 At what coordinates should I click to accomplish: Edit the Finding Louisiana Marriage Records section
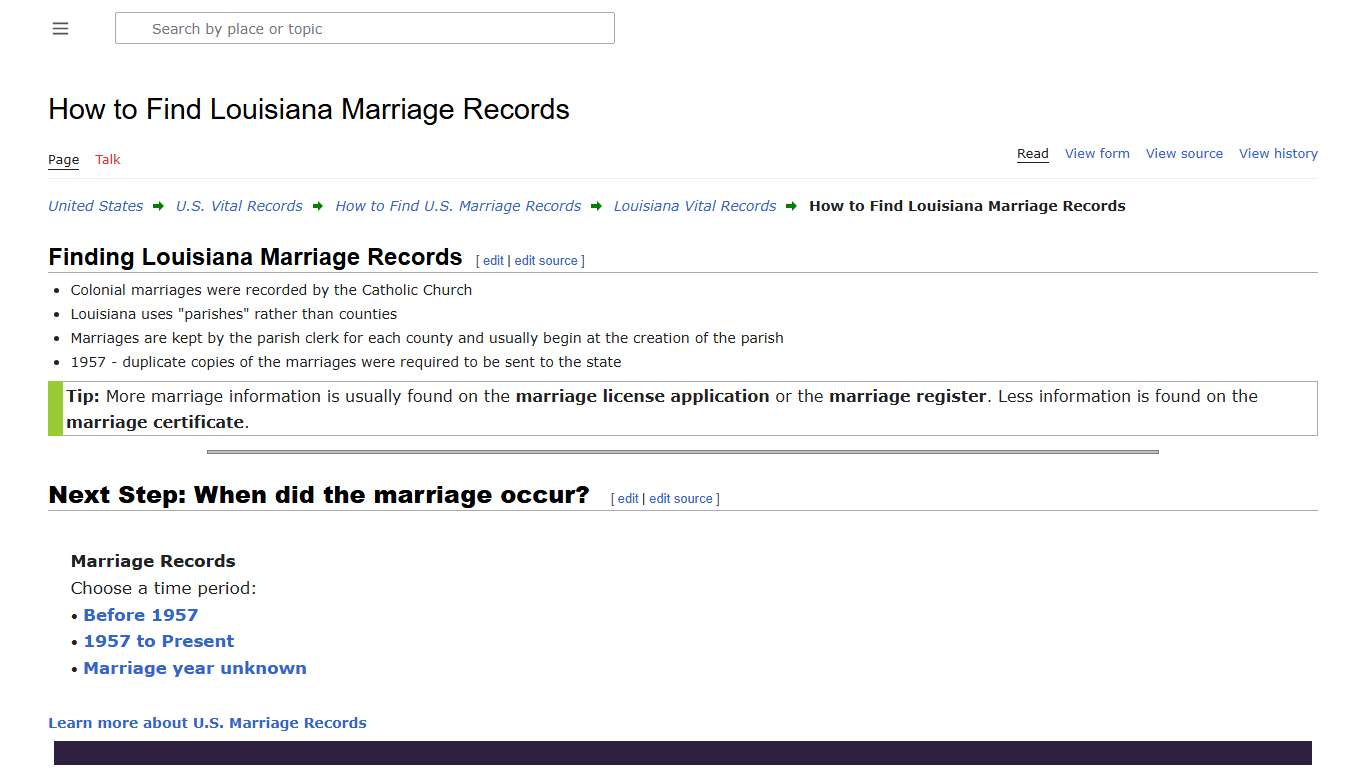click(493, 260)
